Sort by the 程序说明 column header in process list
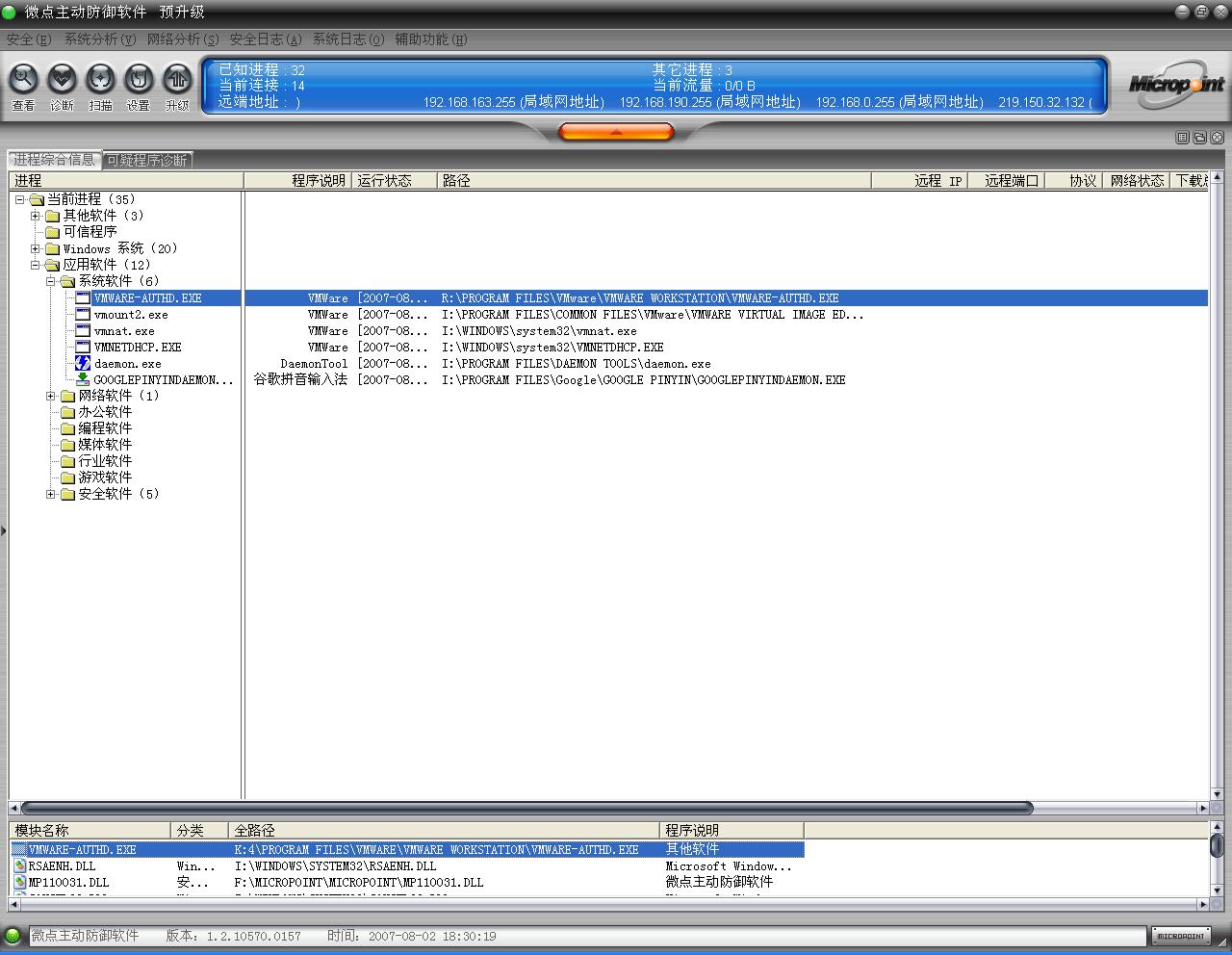 (299, 181)
